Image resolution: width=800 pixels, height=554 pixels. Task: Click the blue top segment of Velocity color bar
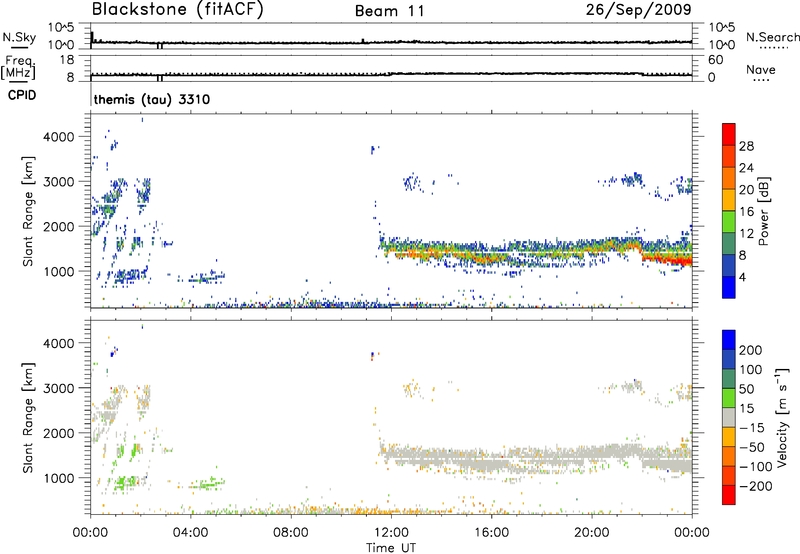click(x=729, y=340)
